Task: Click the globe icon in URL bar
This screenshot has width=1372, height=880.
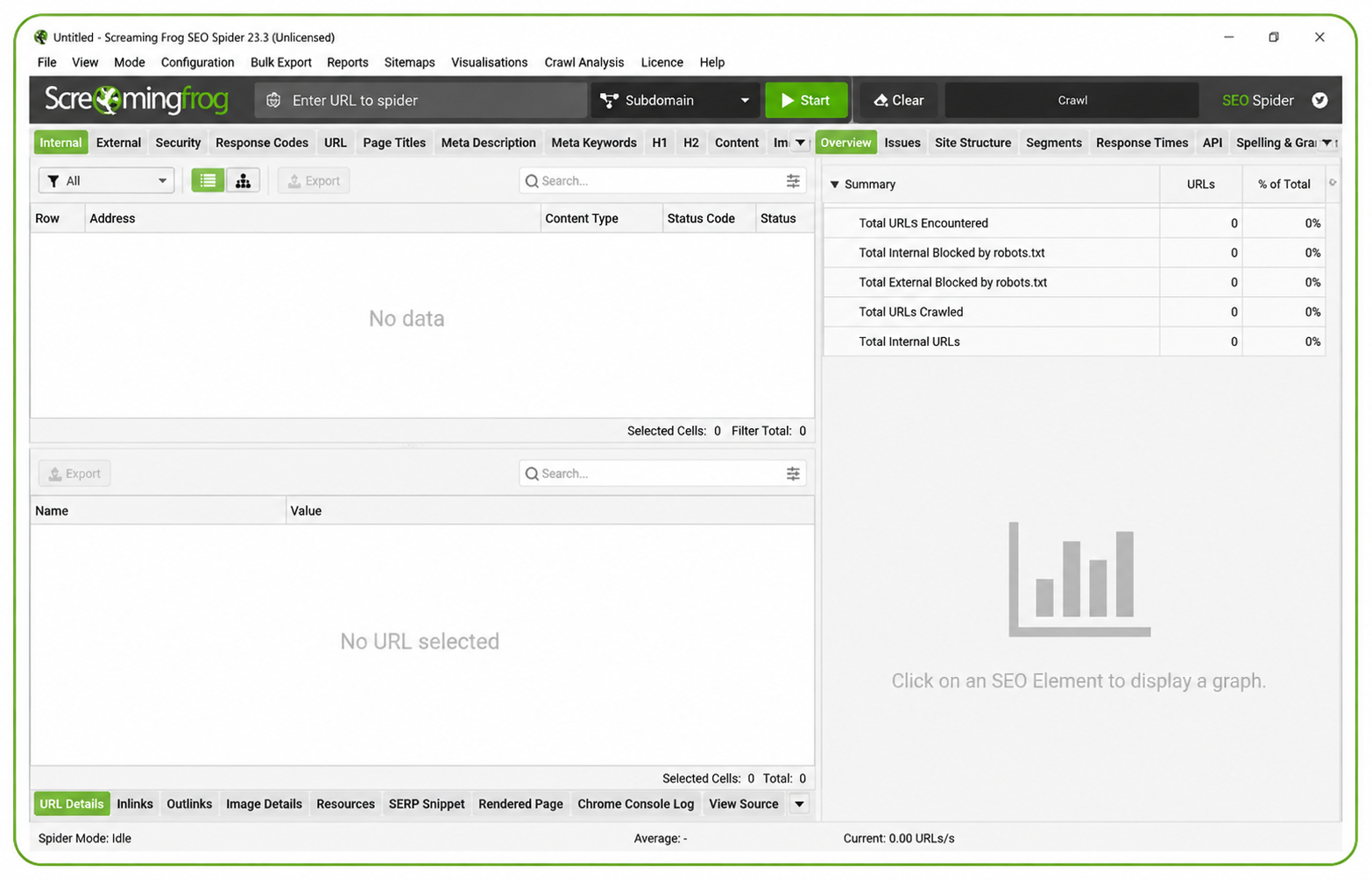Action: 273,100
